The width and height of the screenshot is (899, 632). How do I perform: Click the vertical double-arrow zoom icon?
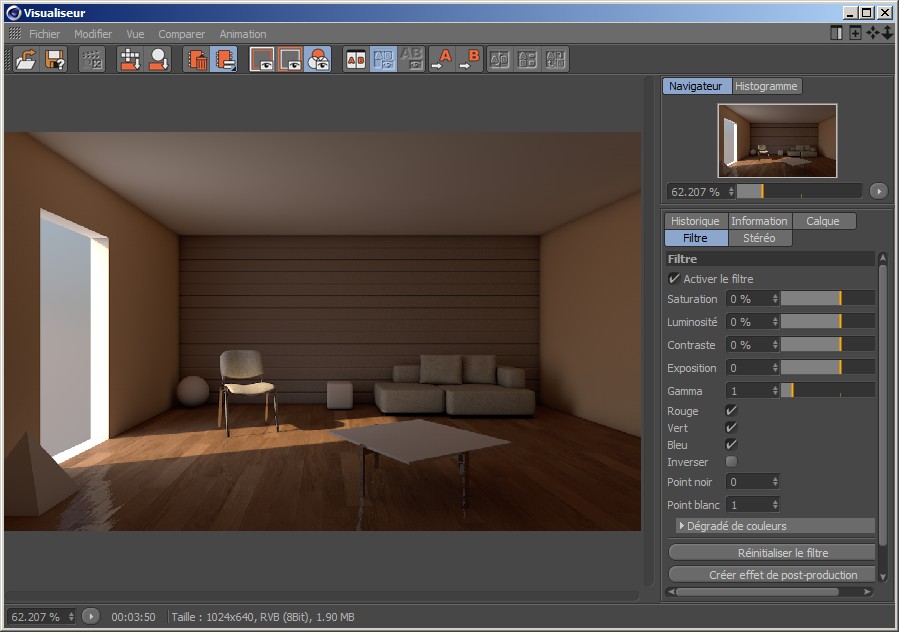[x=888, y=33]
